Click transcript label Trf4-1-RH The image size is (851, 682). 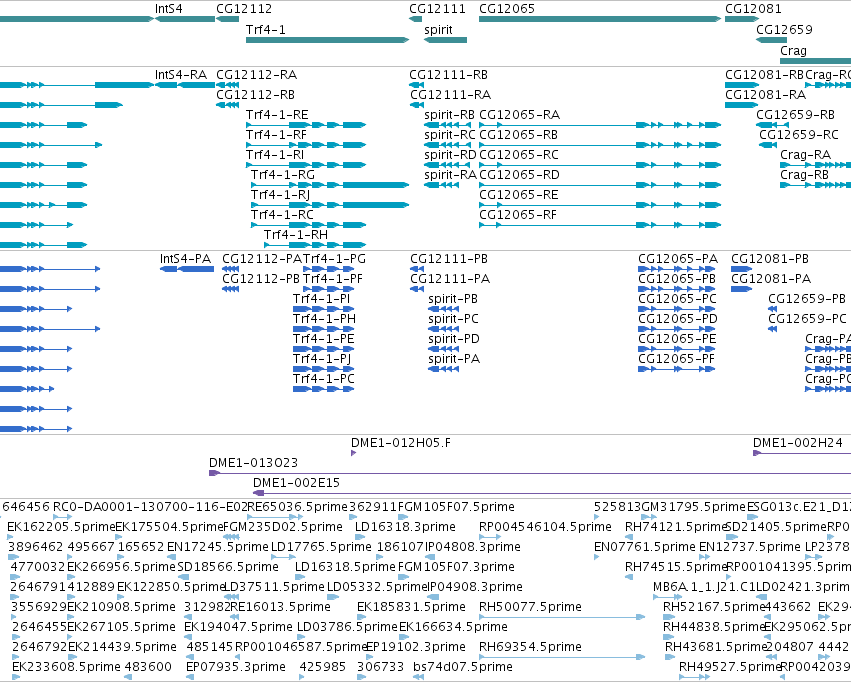coord(296,235)
